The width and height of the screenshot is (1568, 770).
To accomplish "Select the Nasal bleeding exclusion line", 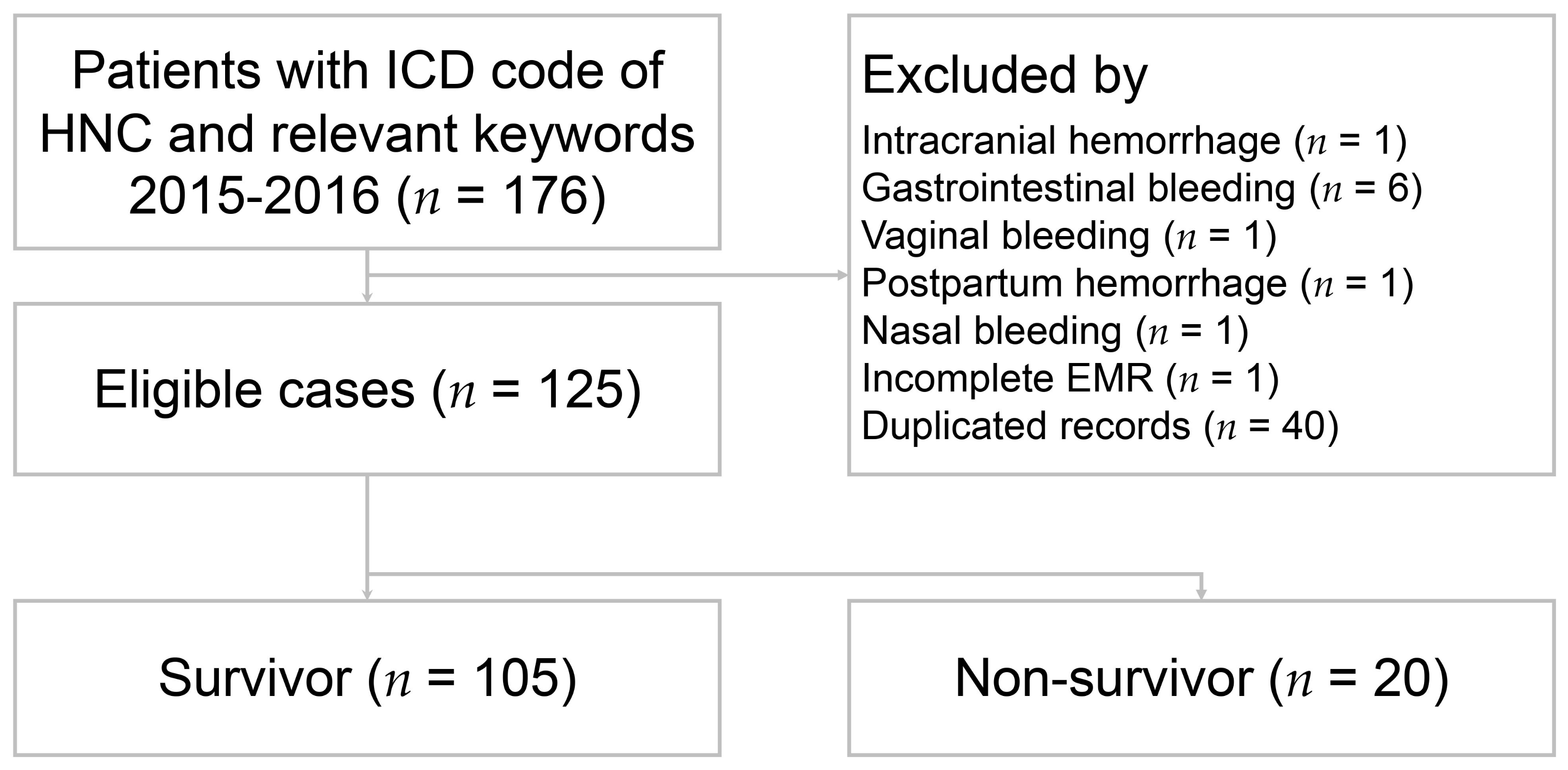I will 1055,331.
